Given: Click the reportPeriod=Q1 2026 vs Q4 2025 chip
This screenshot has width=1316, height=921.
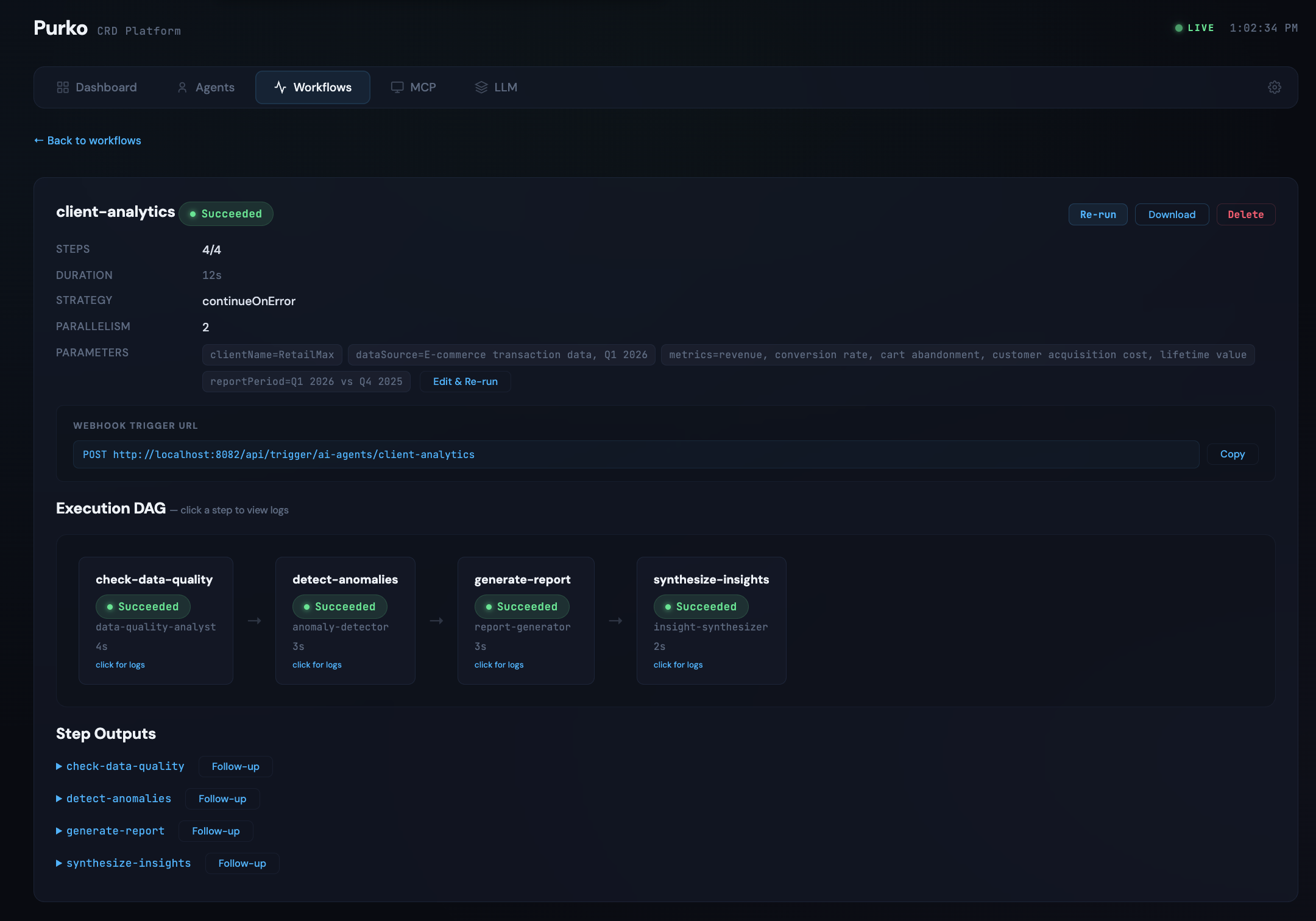Looking at the screenshot, I should 306,382.
